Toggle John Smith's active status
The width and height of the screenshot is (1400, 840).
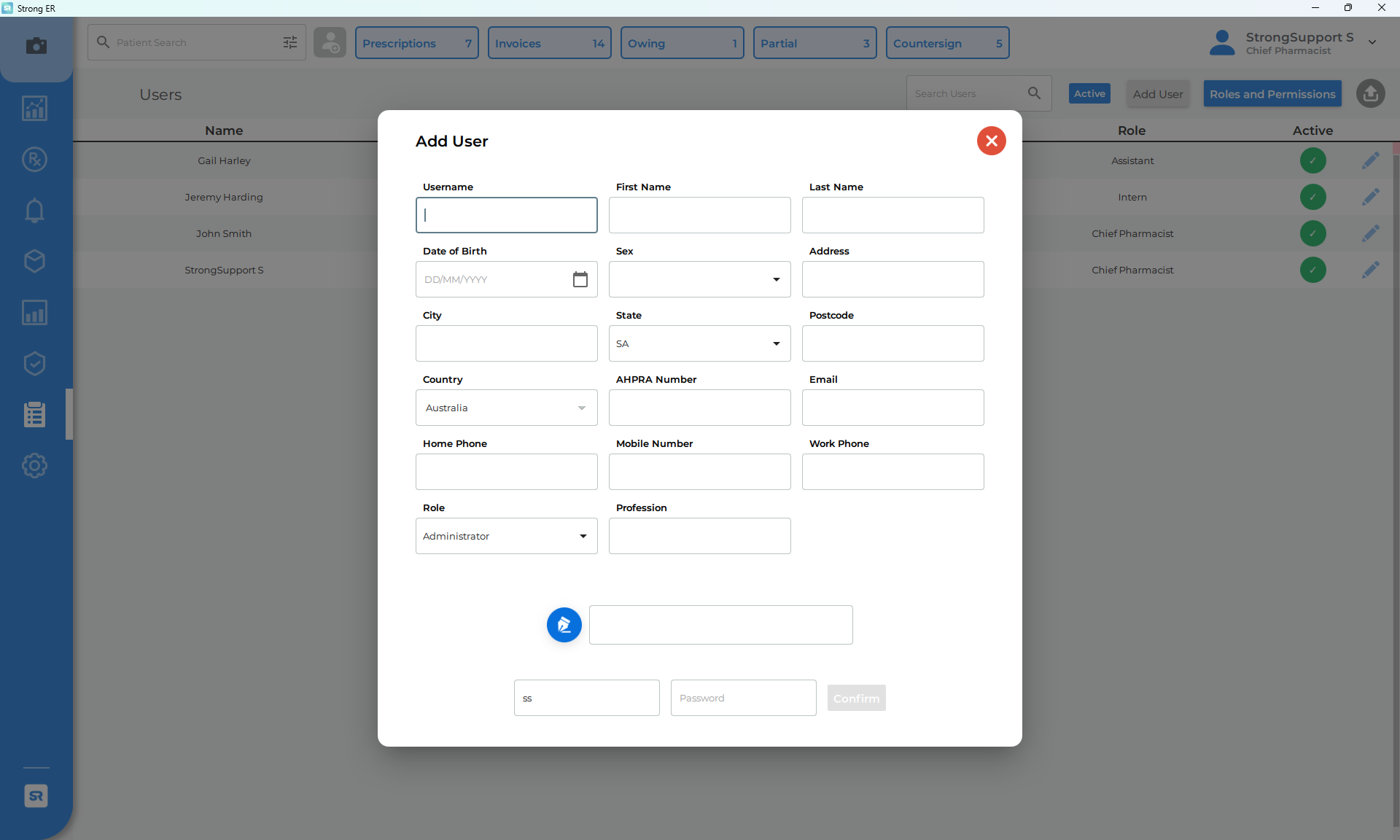tap(1313, 233)
